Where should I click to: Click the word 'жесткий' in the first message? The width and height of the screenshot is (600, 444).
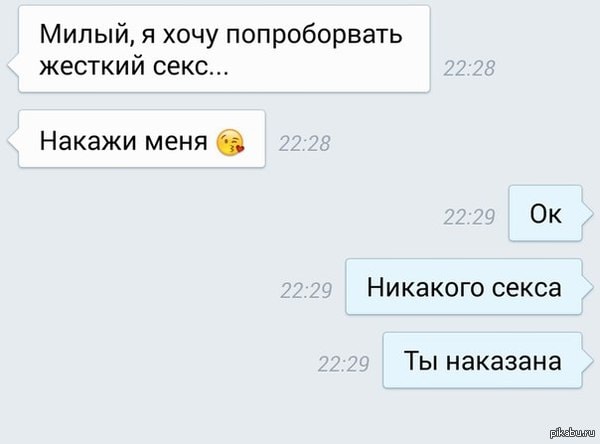click(93, 67)
